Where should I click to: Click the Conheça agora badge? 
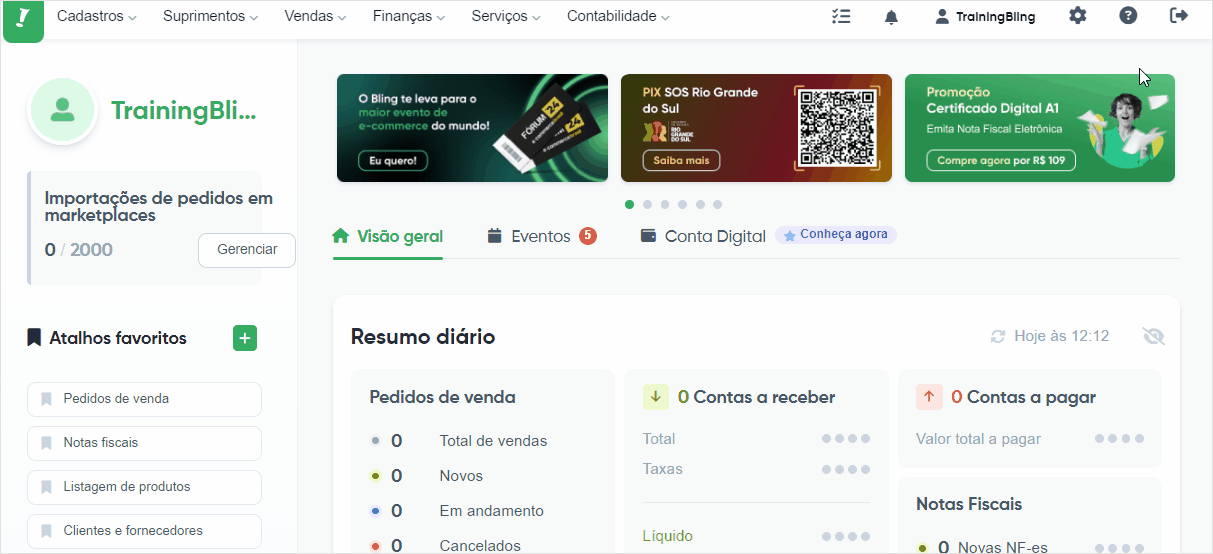[836, 235]
